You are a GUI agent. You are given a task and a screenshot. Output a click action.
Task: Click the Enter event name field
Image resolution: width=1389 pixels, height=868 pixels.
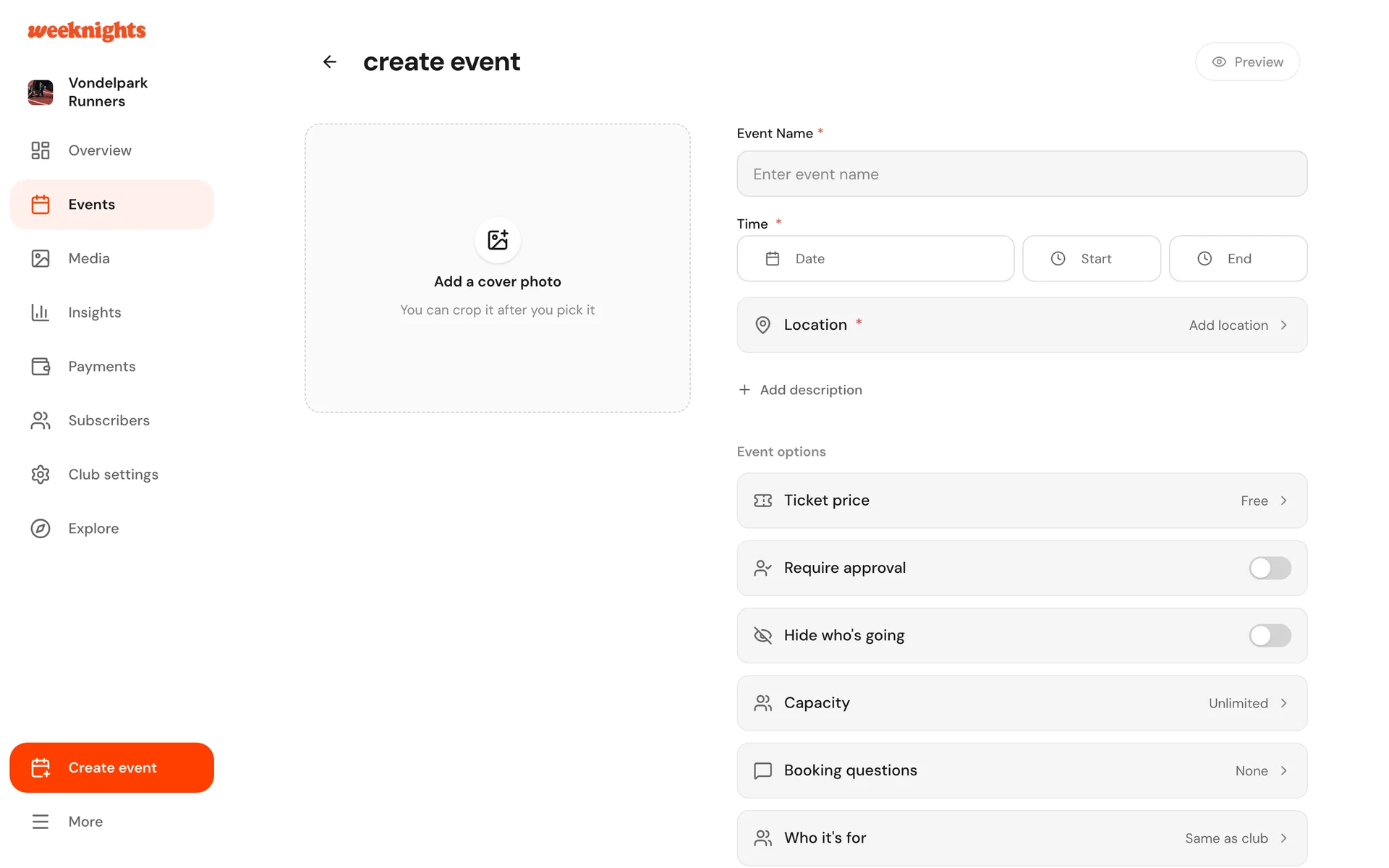click(1021, 174)
